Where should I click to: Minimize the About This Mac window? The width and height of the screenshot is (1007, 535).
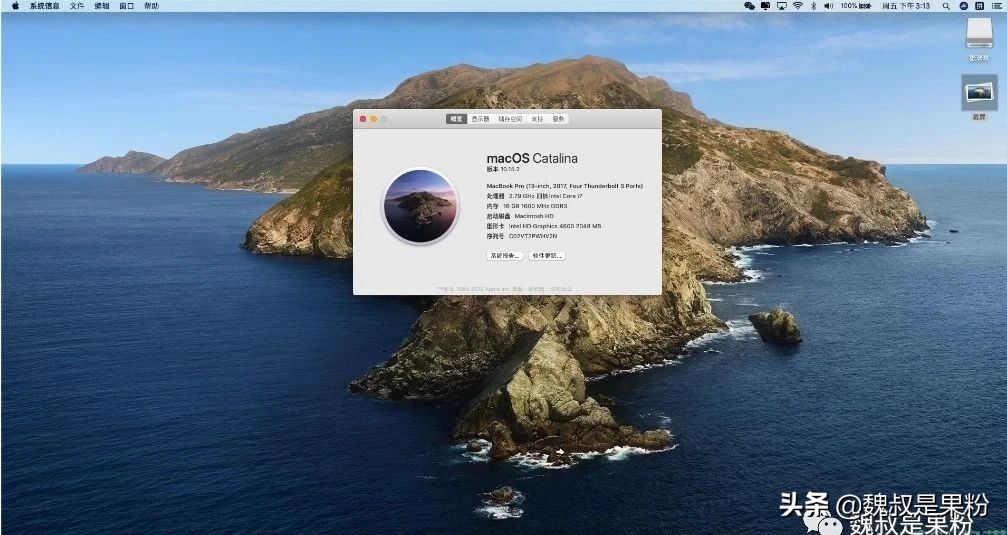coord(373,119)
